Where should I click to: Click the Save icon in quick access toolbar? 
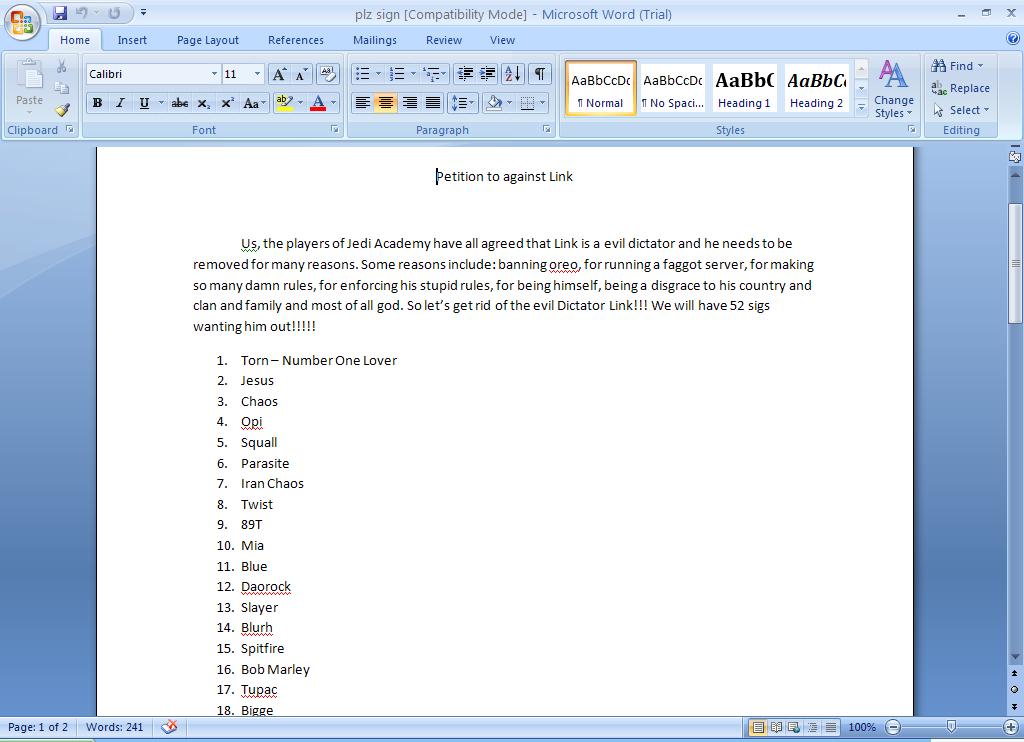pos(60,12)
